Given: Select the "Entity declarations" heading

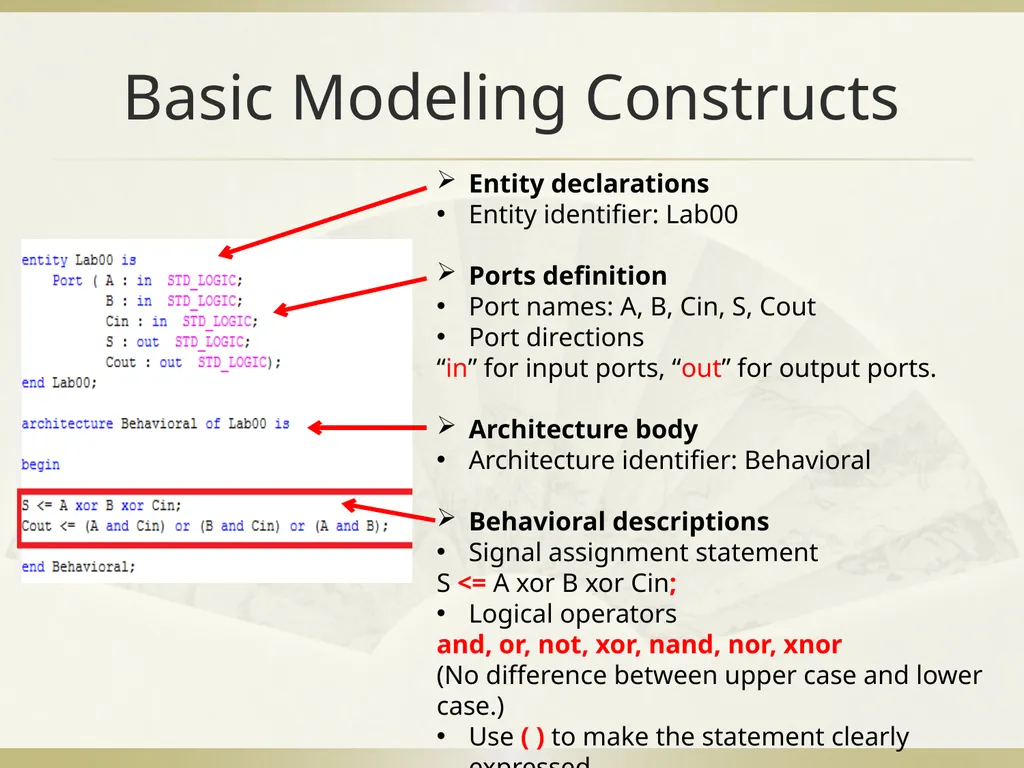Looking at the screenshot, I should pyautogui.click(x=588, y=184).
